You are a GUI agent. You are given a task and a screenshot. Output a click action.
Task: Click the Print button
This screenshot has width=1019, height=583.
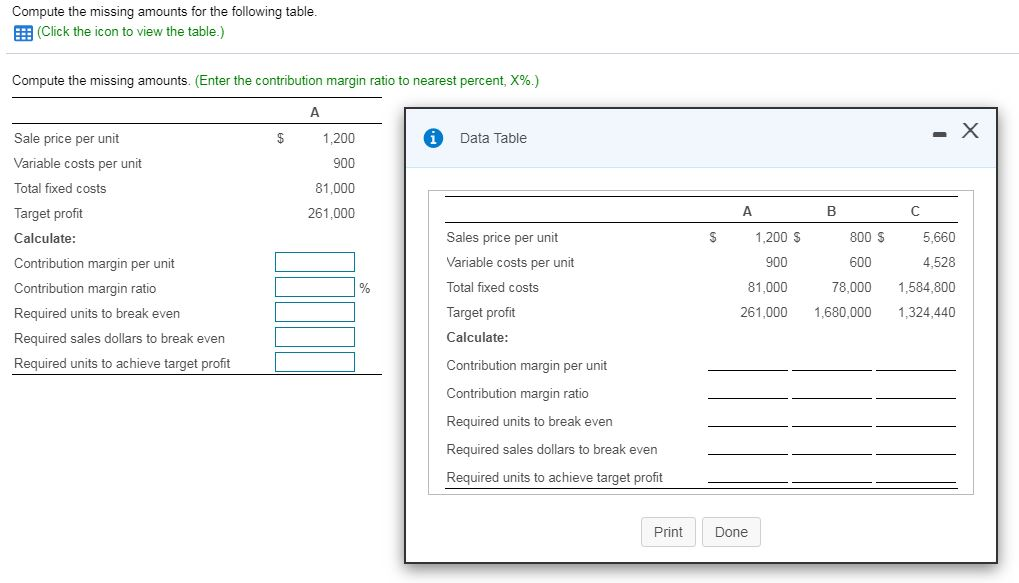[x=667, y=532]
